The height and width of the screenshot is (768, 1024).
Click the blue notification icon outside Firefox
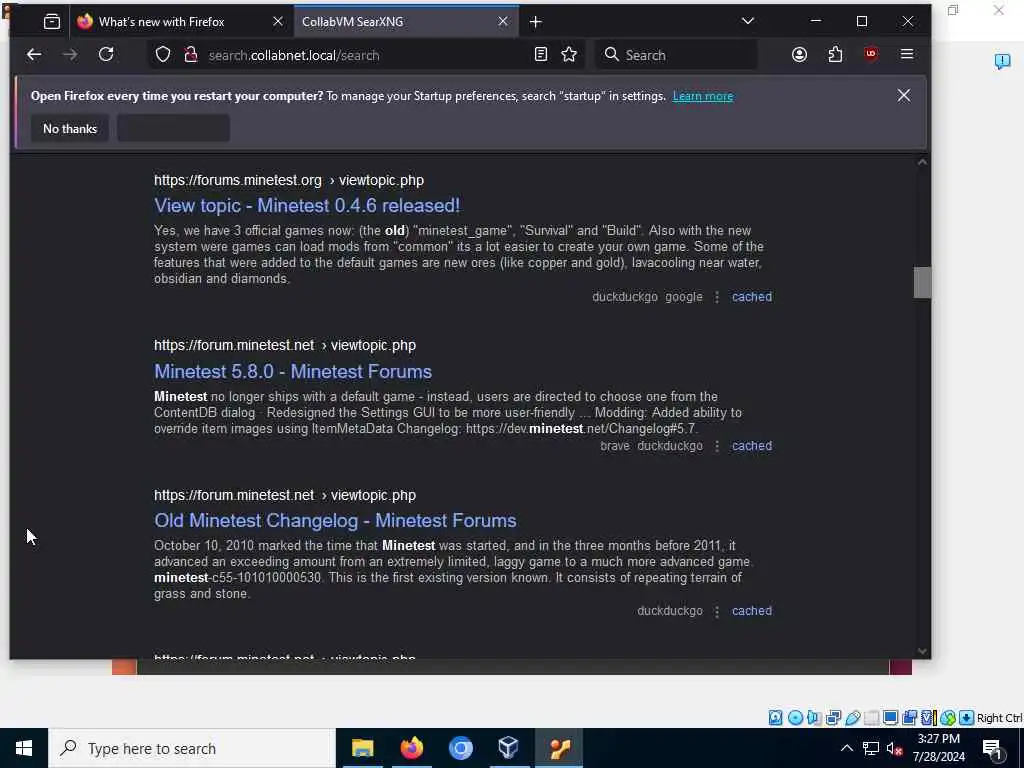coord(1002,61)
